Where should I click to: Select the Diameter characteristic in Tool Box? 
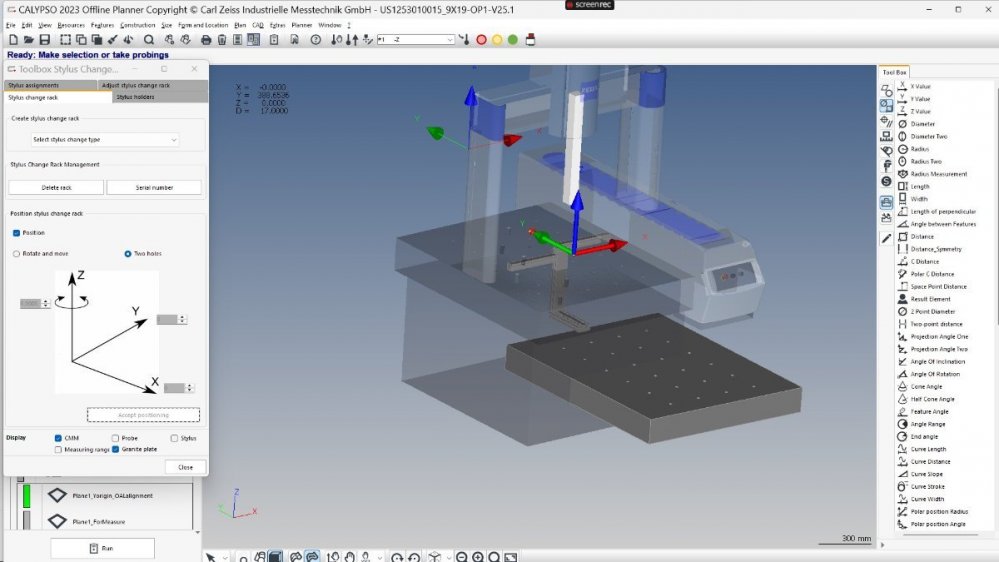tap(922, 124)
